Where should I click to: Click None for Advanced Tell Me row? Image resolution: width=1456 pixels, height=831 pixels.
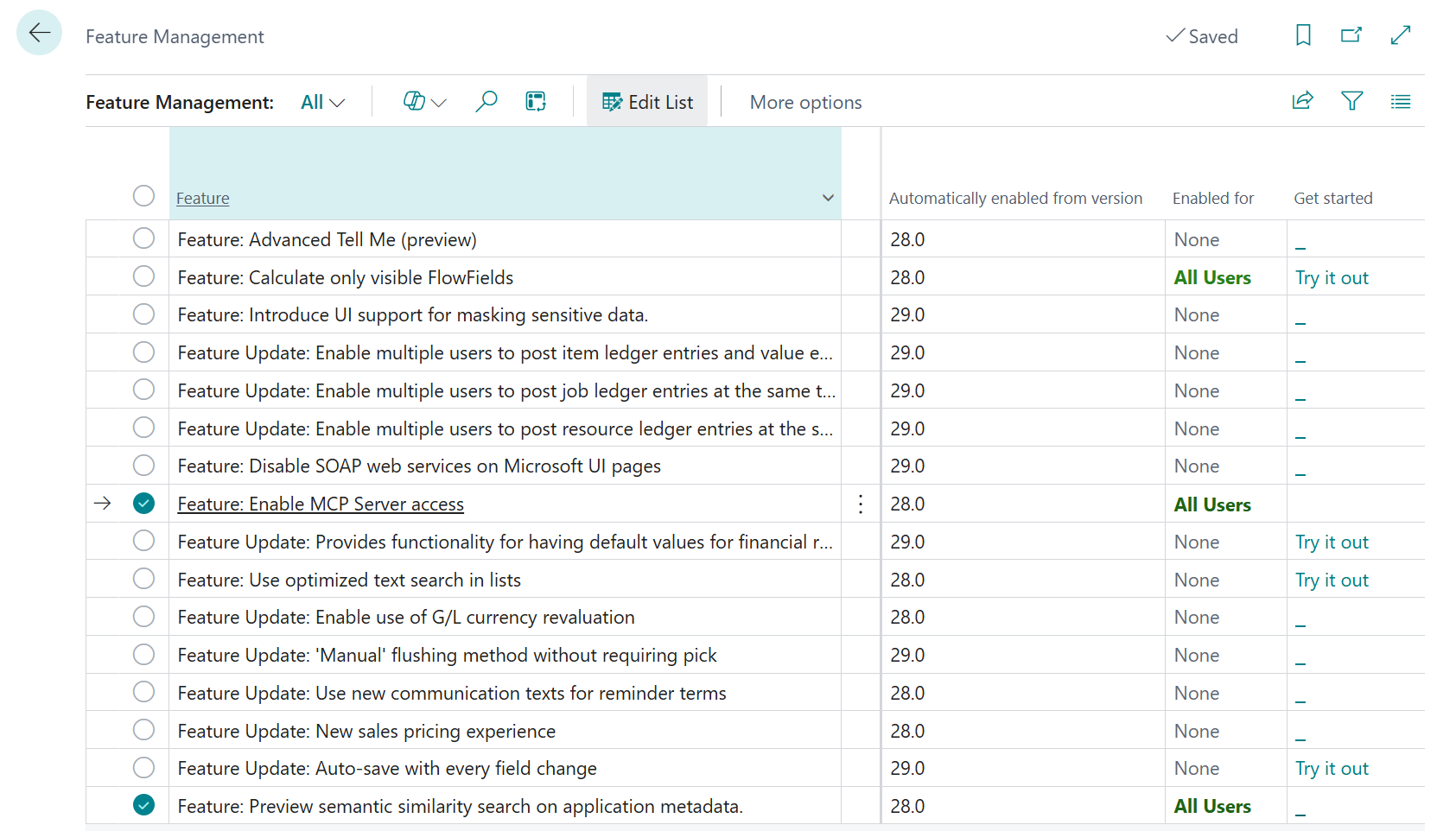pos(1197,239)
